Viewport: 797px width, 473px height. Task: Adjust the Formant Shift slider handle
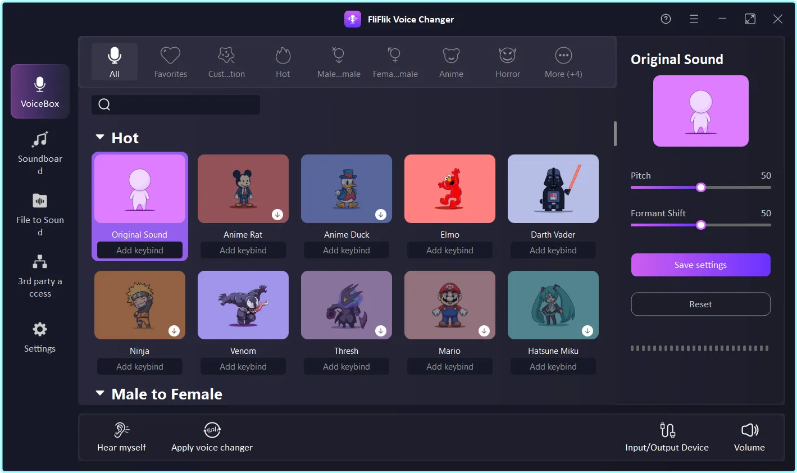[701, 225]
